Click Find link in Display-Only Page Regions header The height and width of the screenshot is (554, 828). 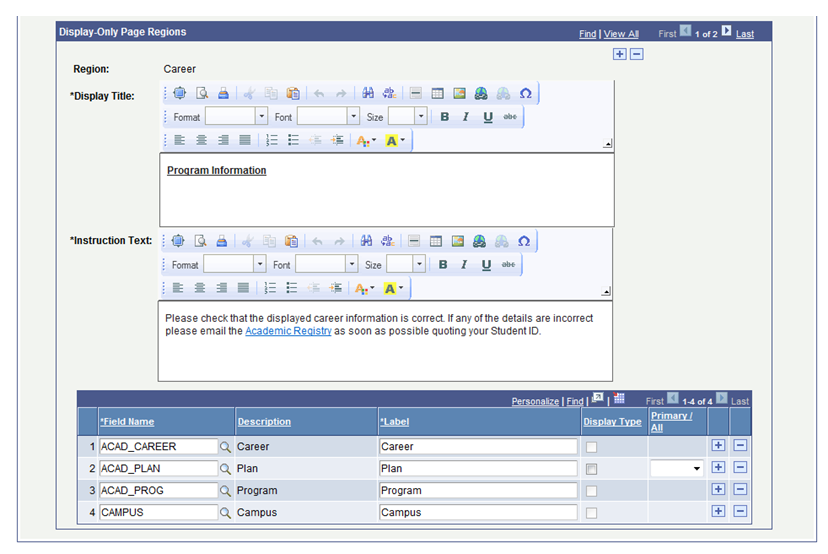click(587, 34)
